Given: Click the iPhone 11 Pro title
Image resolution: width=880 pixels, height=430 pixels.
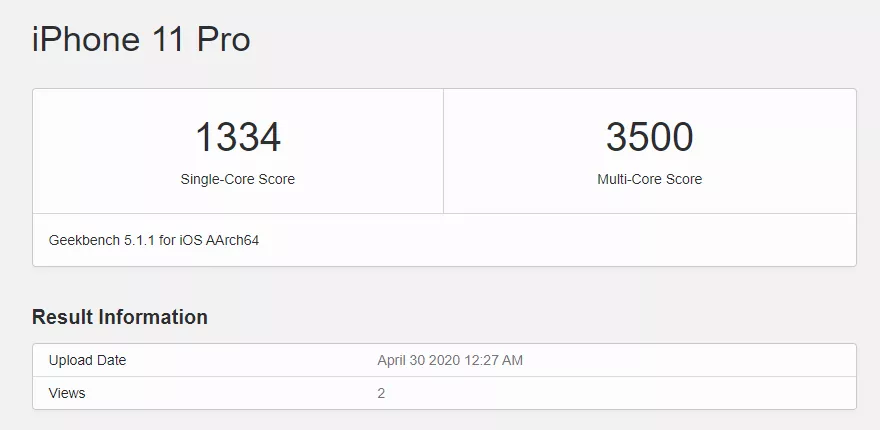Looking at the screenshot, I should coord(141,40).
